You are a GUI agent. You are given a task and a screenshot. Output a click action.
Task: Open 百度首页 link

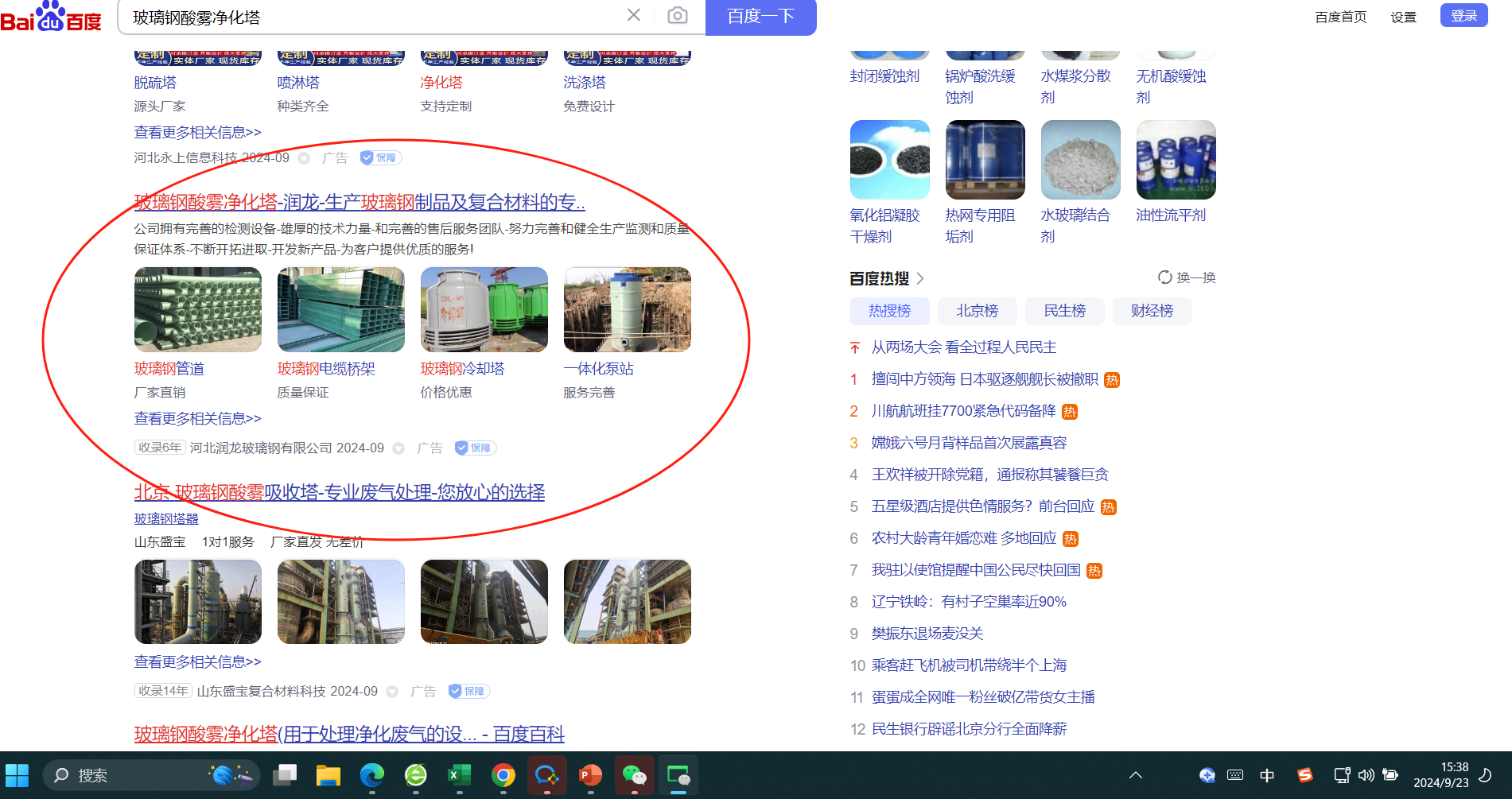[x=1340, y=17]
